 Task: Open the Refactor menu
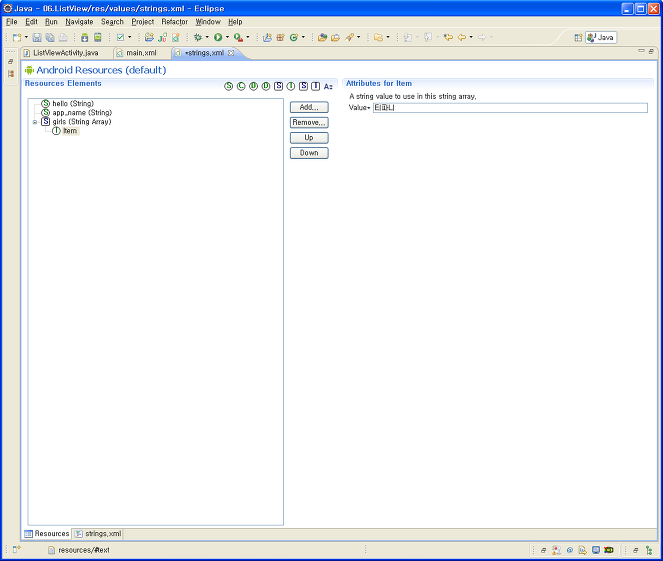tap(175, 22)
